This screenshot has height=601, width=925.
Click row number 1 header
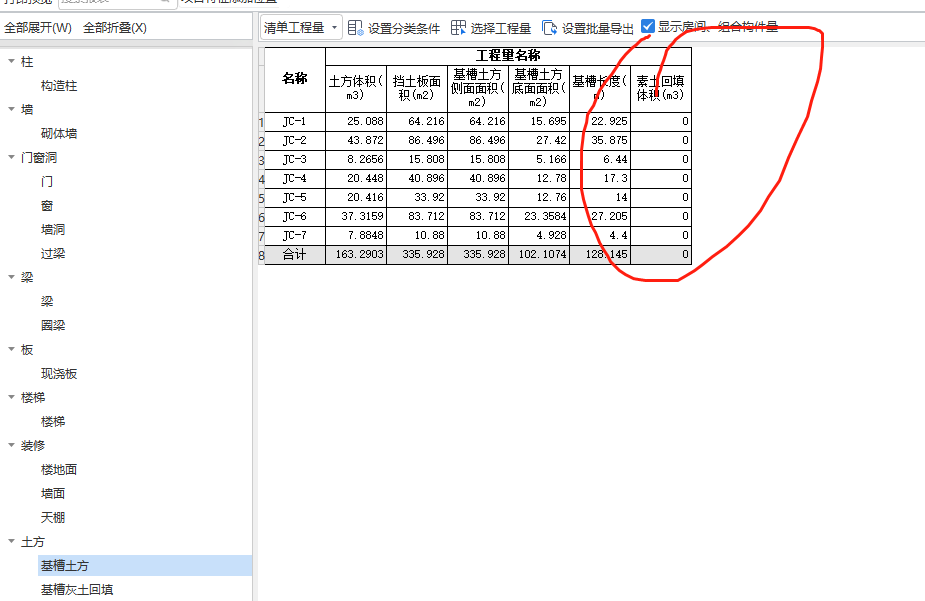[261, 122]
